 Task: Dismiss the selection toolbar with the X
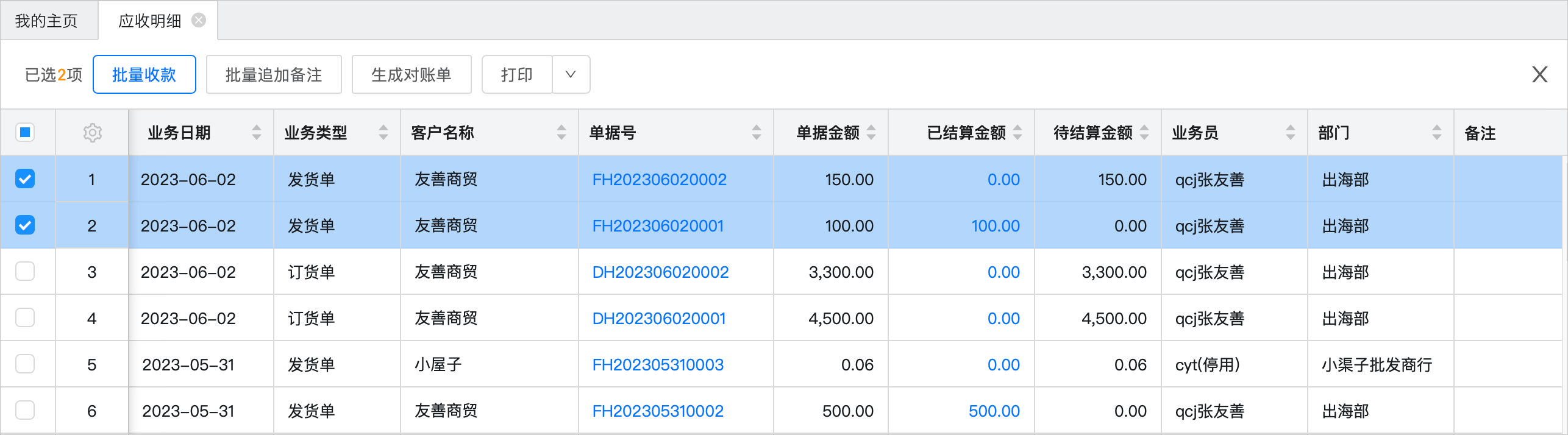pyautogui.click(x=1539, y=74)
